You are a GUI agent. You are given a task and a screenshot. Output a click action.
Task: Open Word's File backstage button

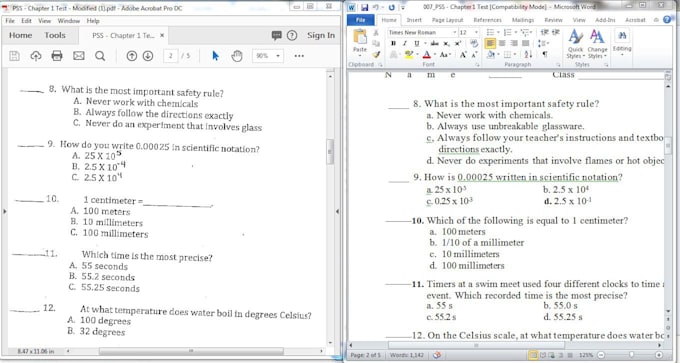pyautogui.click(x=360, y=20)
